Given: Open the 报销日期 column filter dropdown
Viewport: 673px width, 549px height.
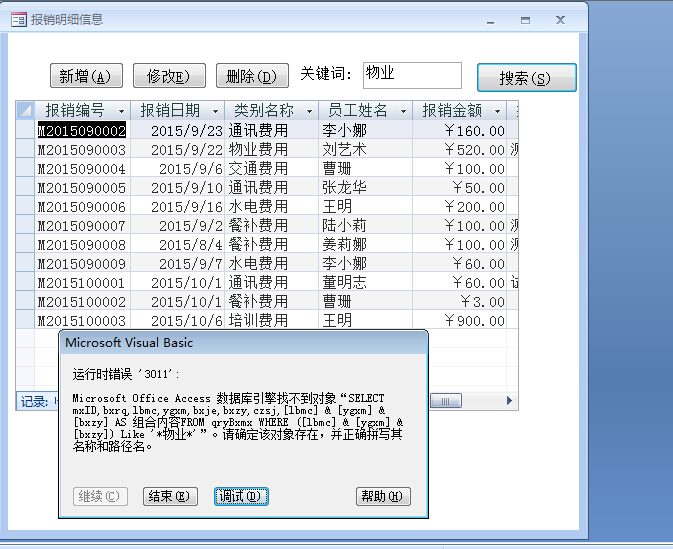Looking at the screenshot, I should pos(216,111).
